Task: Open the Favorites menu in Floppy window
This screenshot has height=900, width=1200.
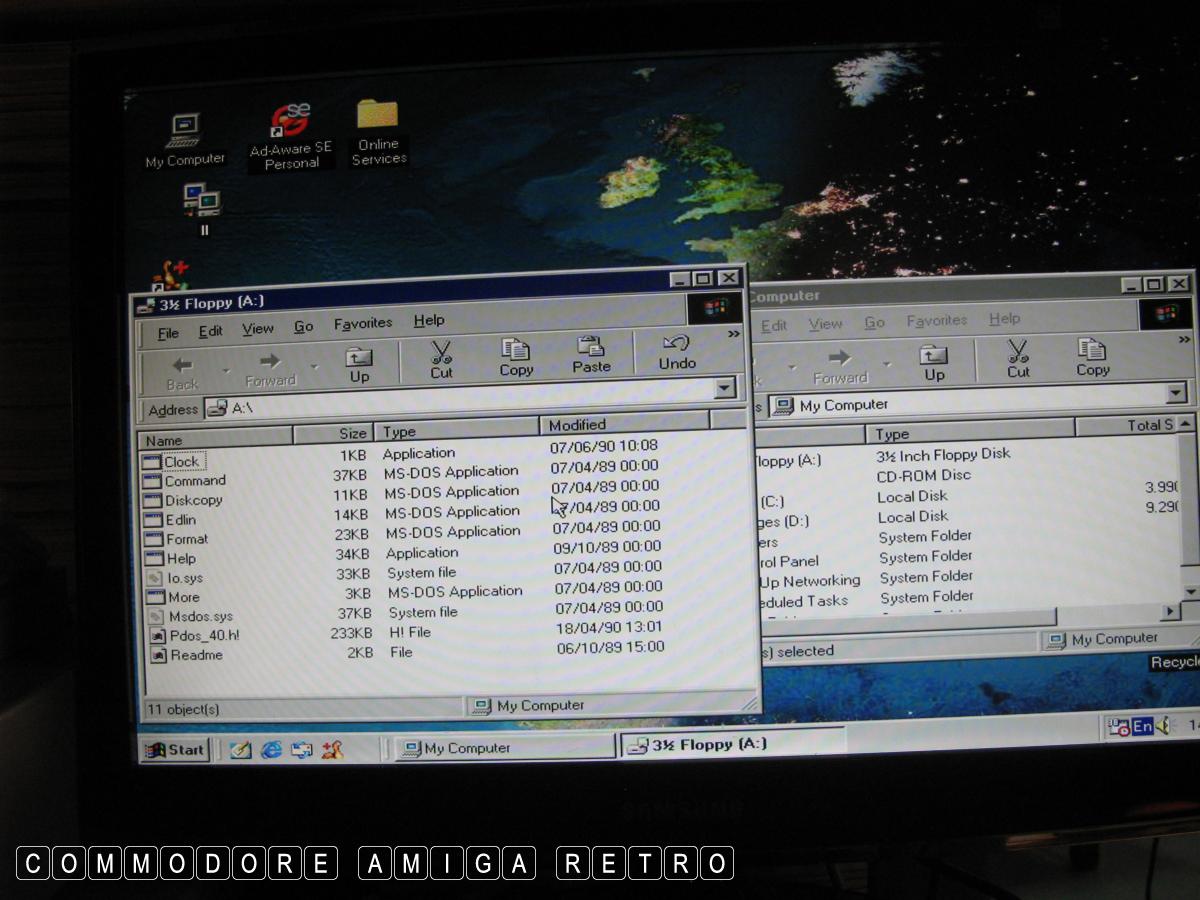Action: pyautogui.click(x=362, y=323)
